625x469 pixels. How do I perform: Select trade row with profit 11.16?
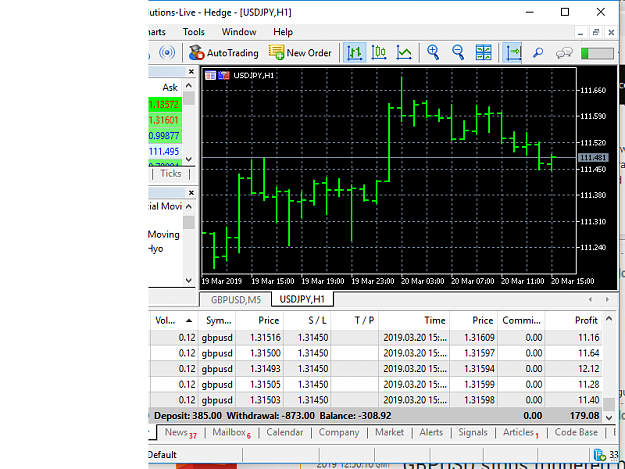[375, 338]
